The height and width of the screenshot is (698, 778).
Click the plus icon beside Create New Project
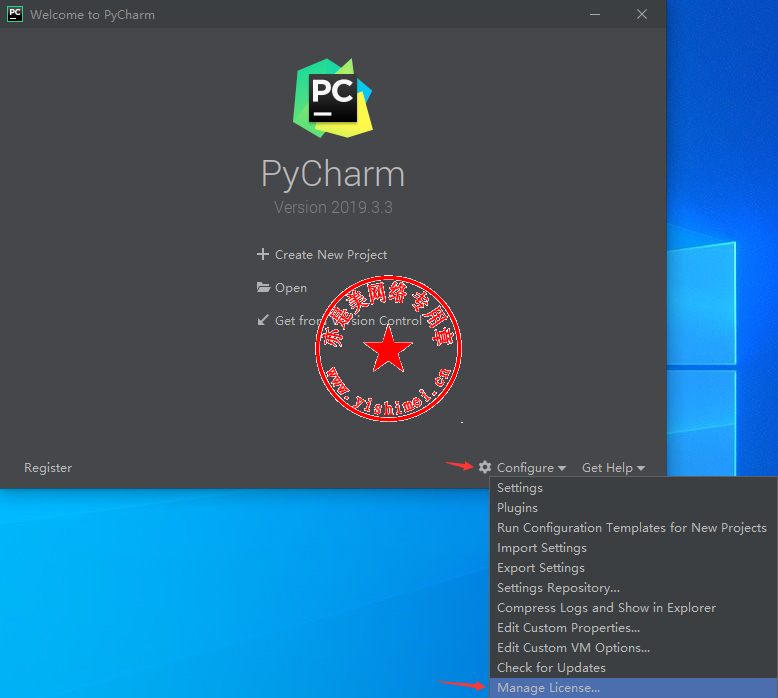[262, 254]
